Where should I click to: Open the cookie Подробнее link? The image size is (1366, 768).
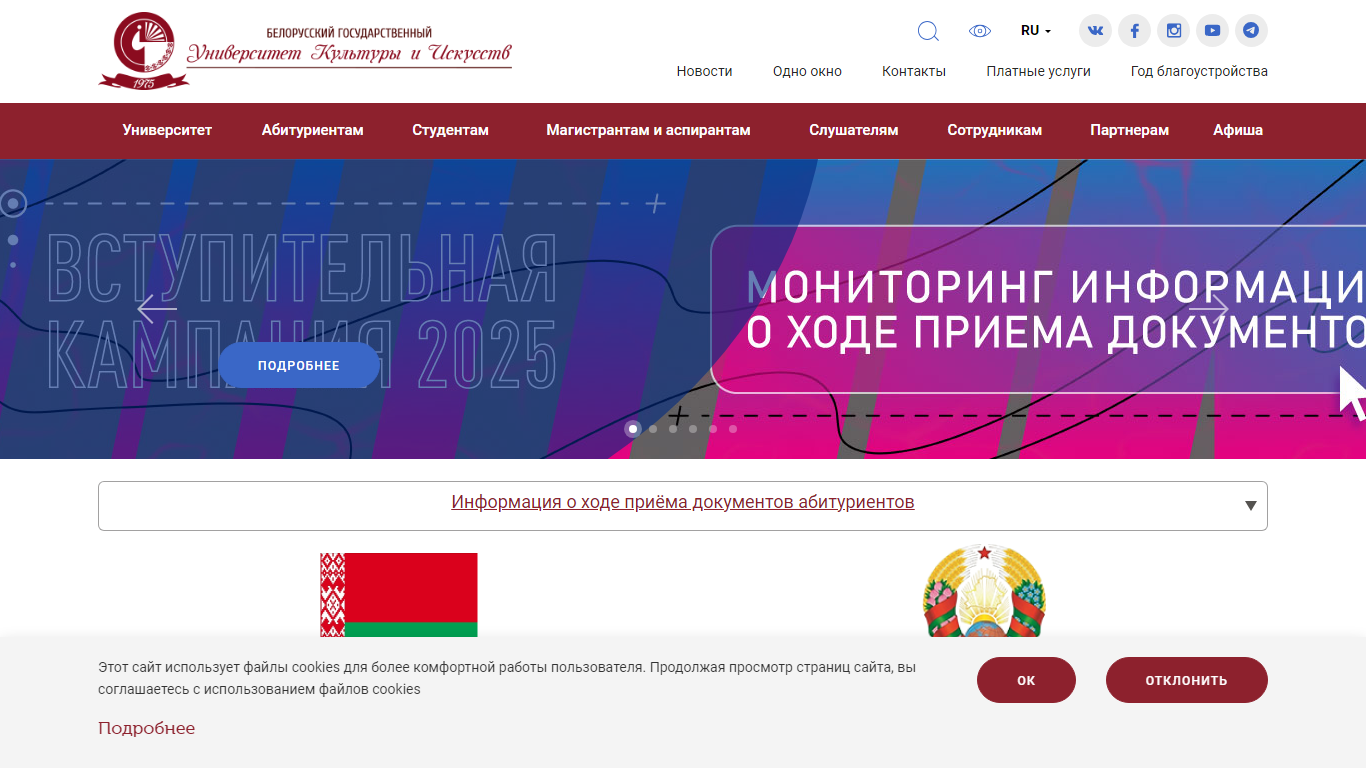[146, 728]
